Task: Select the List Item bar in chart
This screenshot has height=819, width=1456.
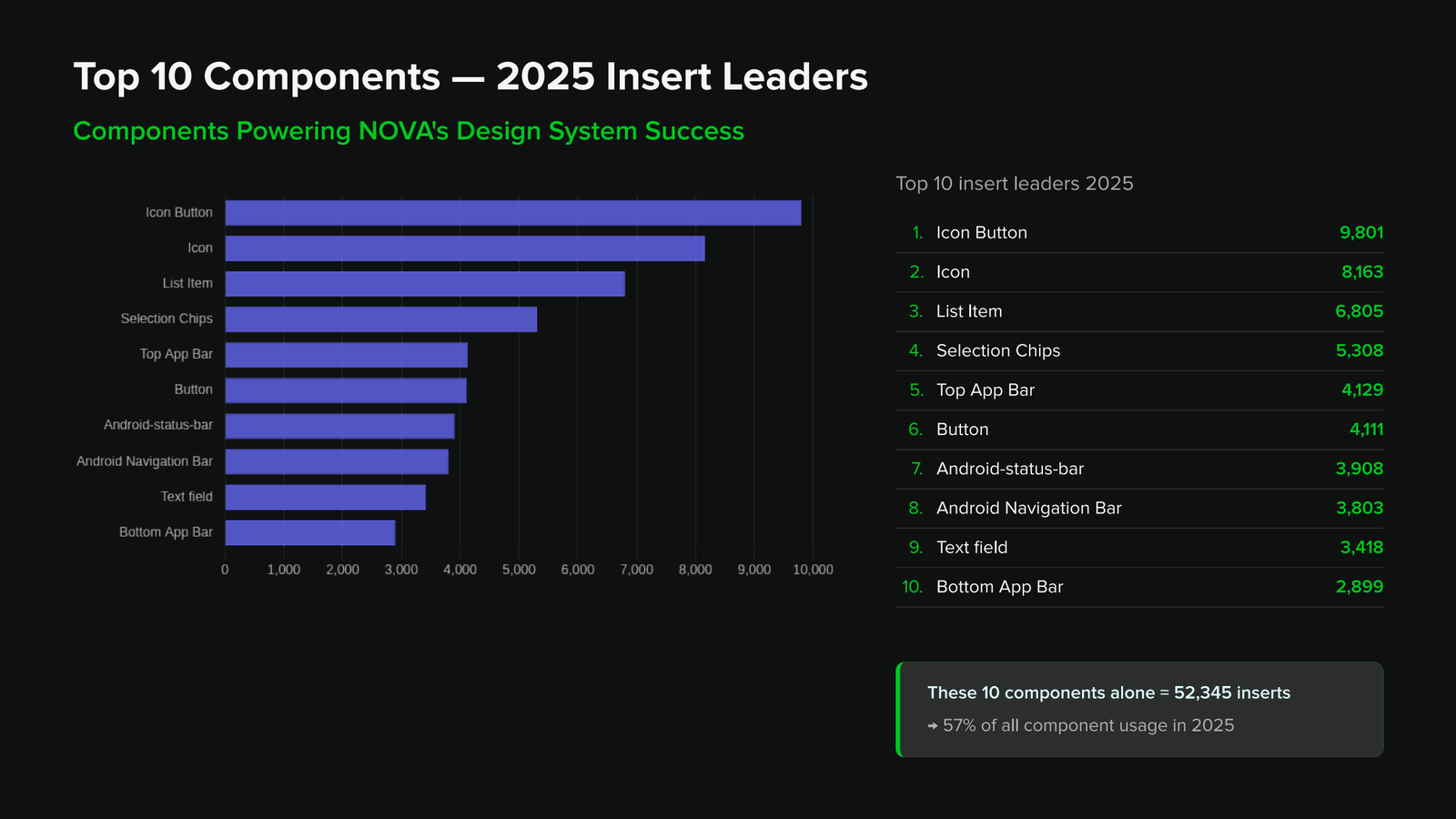Action: [425, 284]
